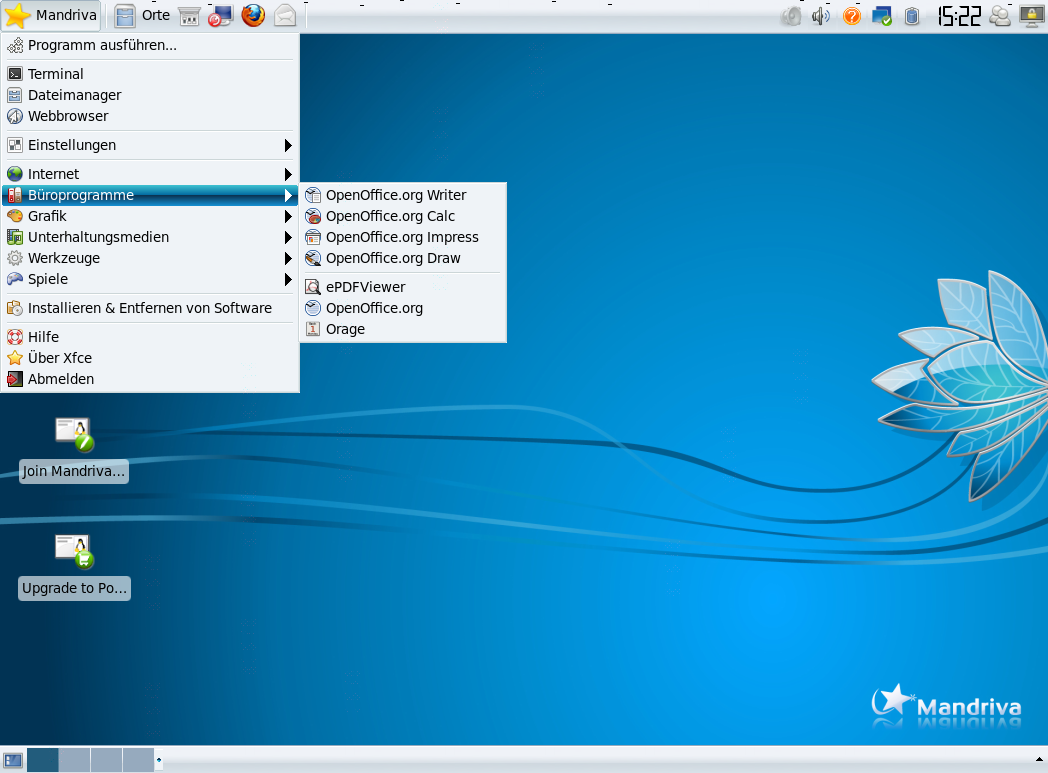The width and height of the screenshot is (1048, 773).
Task: Click the show desktop icon in bottom panel
Action: tap(13, 760)
